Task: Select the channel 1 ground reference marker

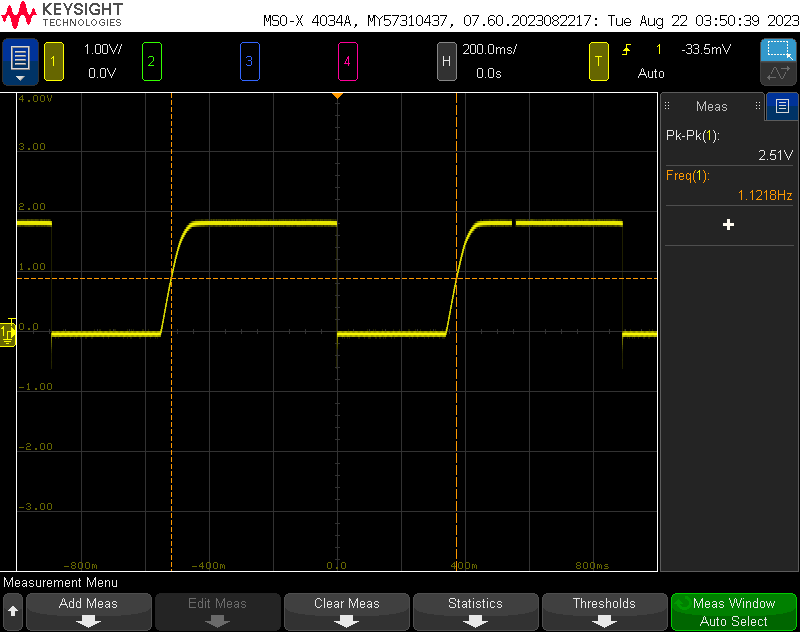Action: [8, 332]
